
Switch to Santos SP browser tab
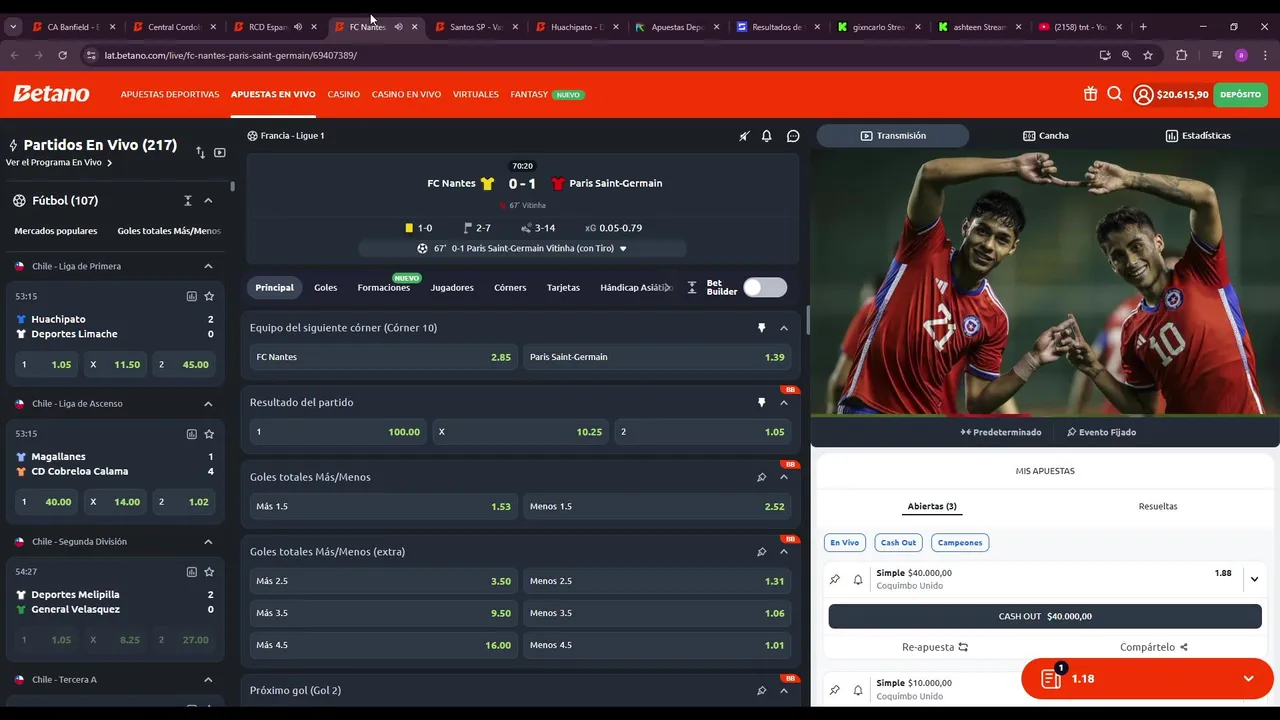coord(474,27)
